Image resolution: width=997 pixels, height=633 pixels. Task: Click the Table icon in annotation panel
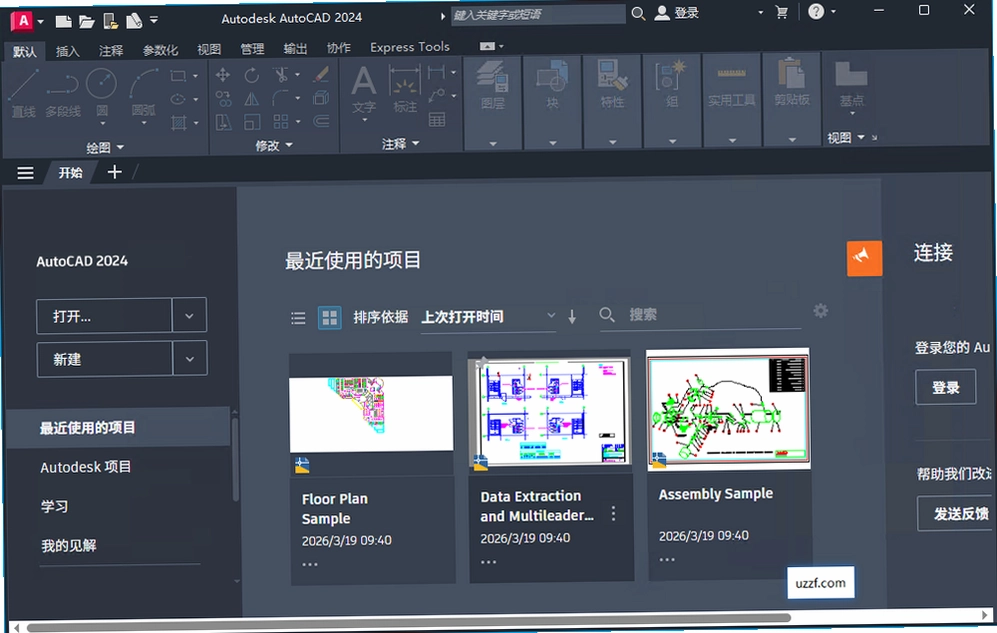coord(437,119)
